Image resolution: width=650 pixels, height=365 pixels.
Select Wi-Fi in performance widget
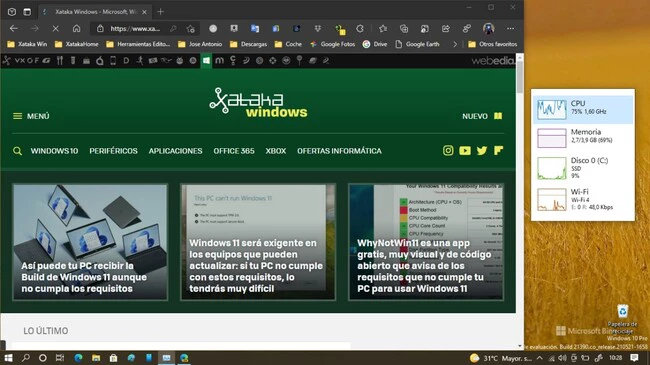582,199
